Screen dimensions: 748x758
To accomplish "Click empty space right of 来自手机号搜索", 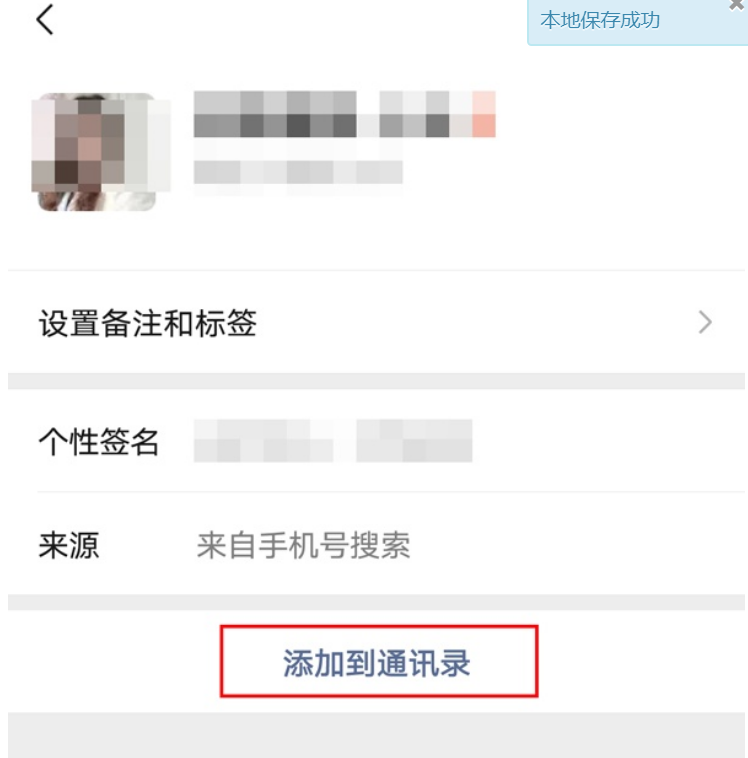I will 578,545.
